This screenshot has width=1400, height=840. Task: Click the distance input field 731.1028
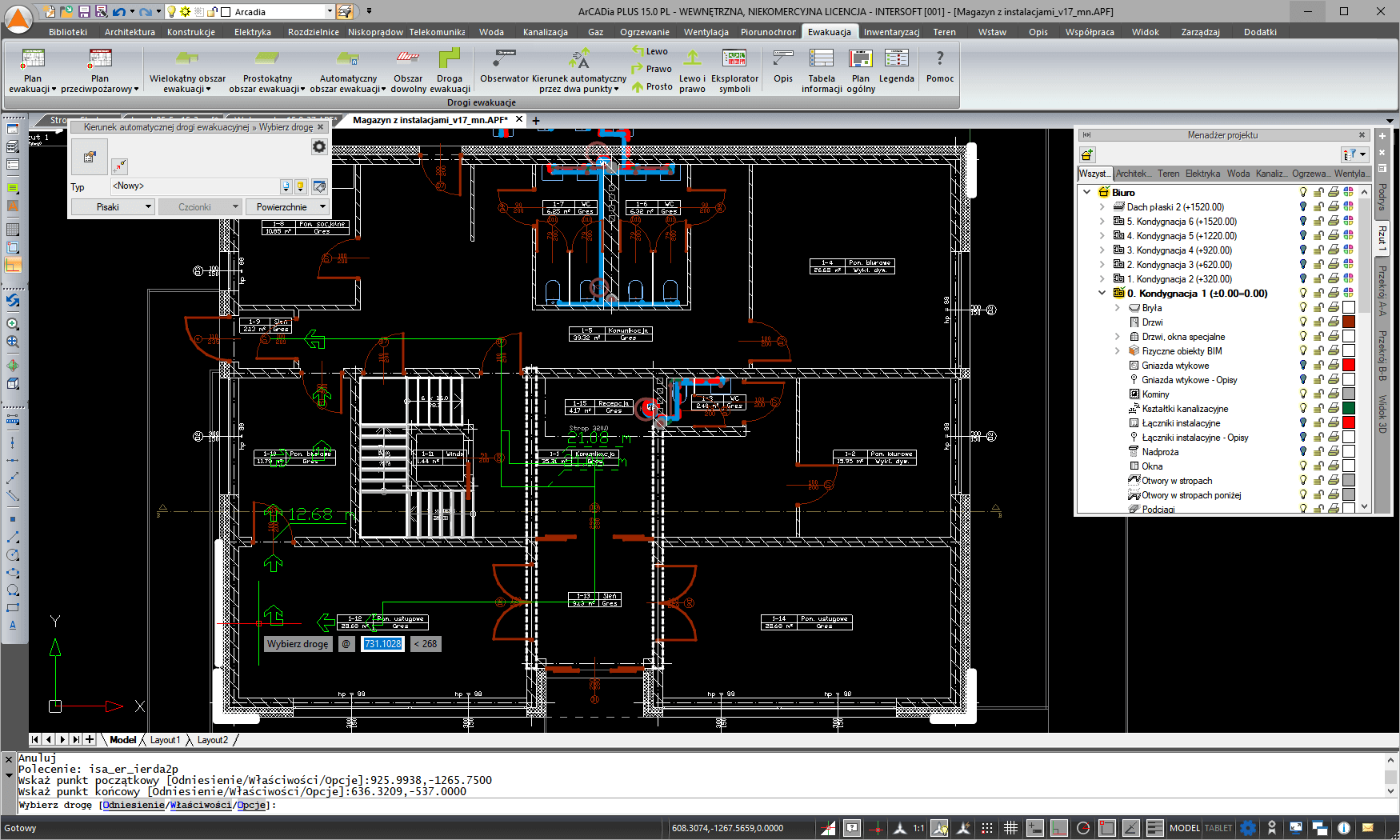(382, 644)
